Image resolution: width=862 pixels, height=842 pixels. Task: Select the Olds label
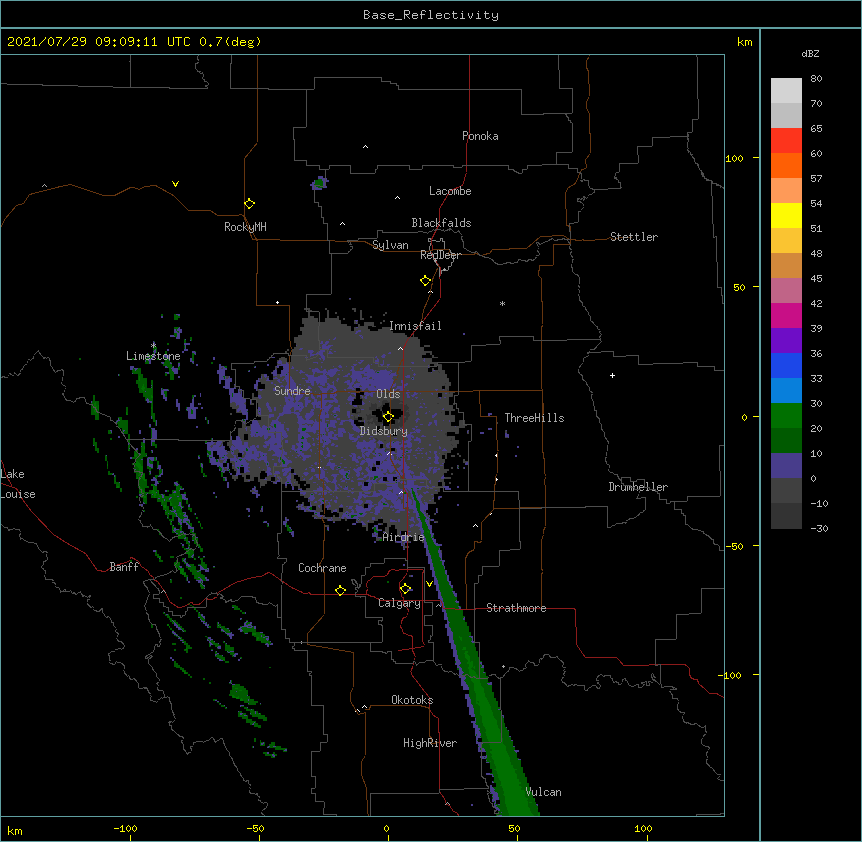pos(388,394)
